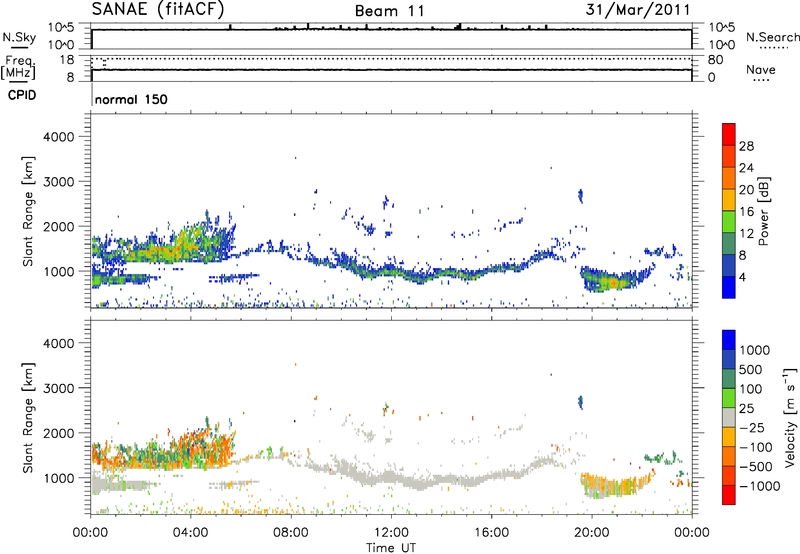The image size is (800, 554).
Task: Click the red bottom segment of the Velocity colorbar
Action: pos(729,495)
